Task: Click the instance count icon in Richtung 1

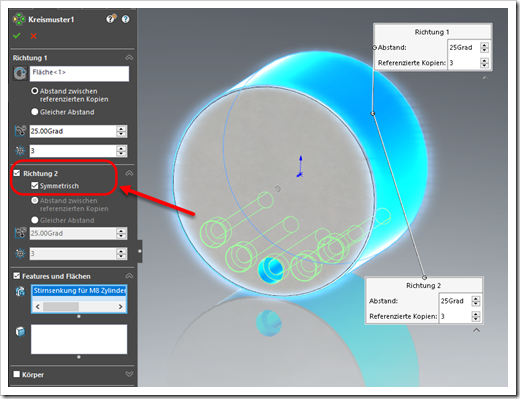Action: [20, 151]
